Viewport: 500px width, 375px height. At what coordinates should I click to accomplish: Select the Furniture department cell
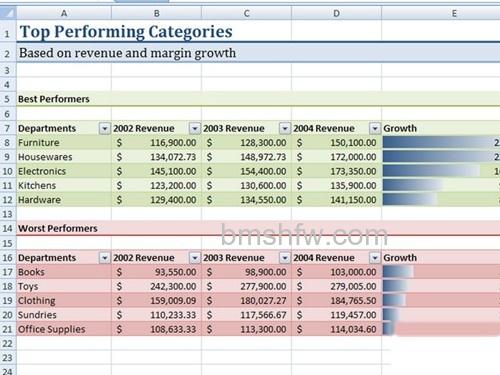tap(64, 143)
